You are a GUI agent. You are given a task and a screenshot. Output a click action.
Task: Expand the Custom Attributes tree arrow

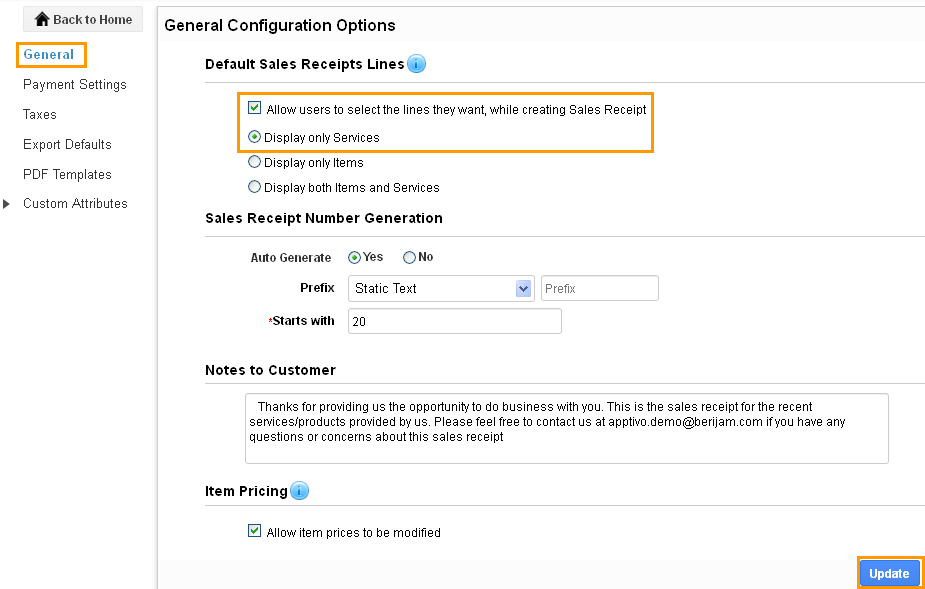(x=6, y=204)
